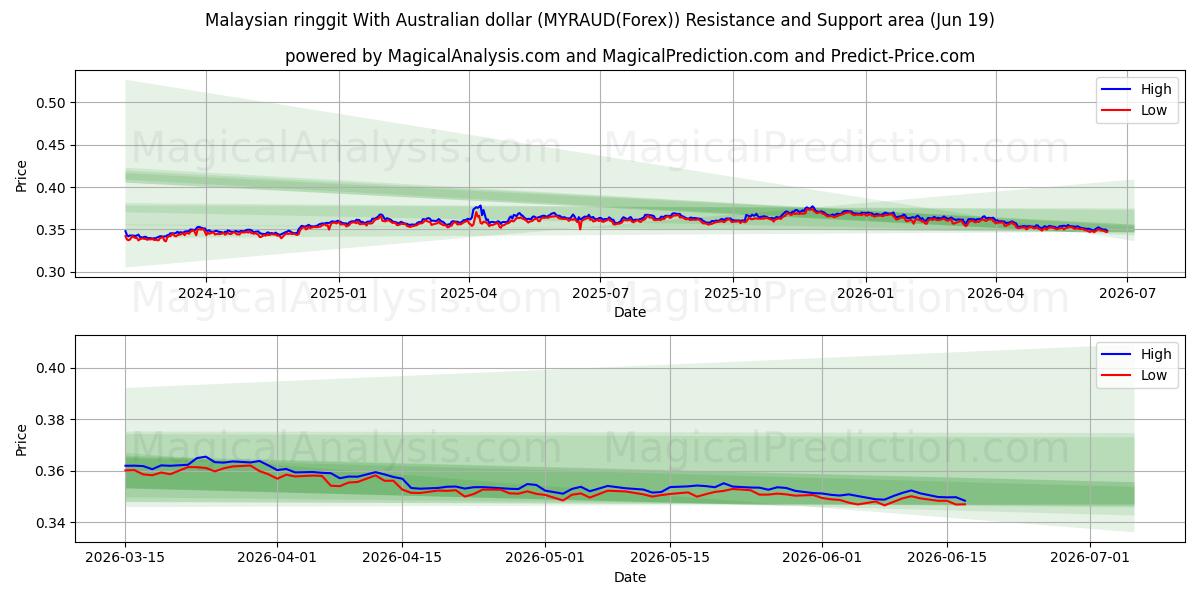Click the 2026-05-01 tick label on bottom chart
Viewport: 1200px width, 600px height.
[546, 558]
